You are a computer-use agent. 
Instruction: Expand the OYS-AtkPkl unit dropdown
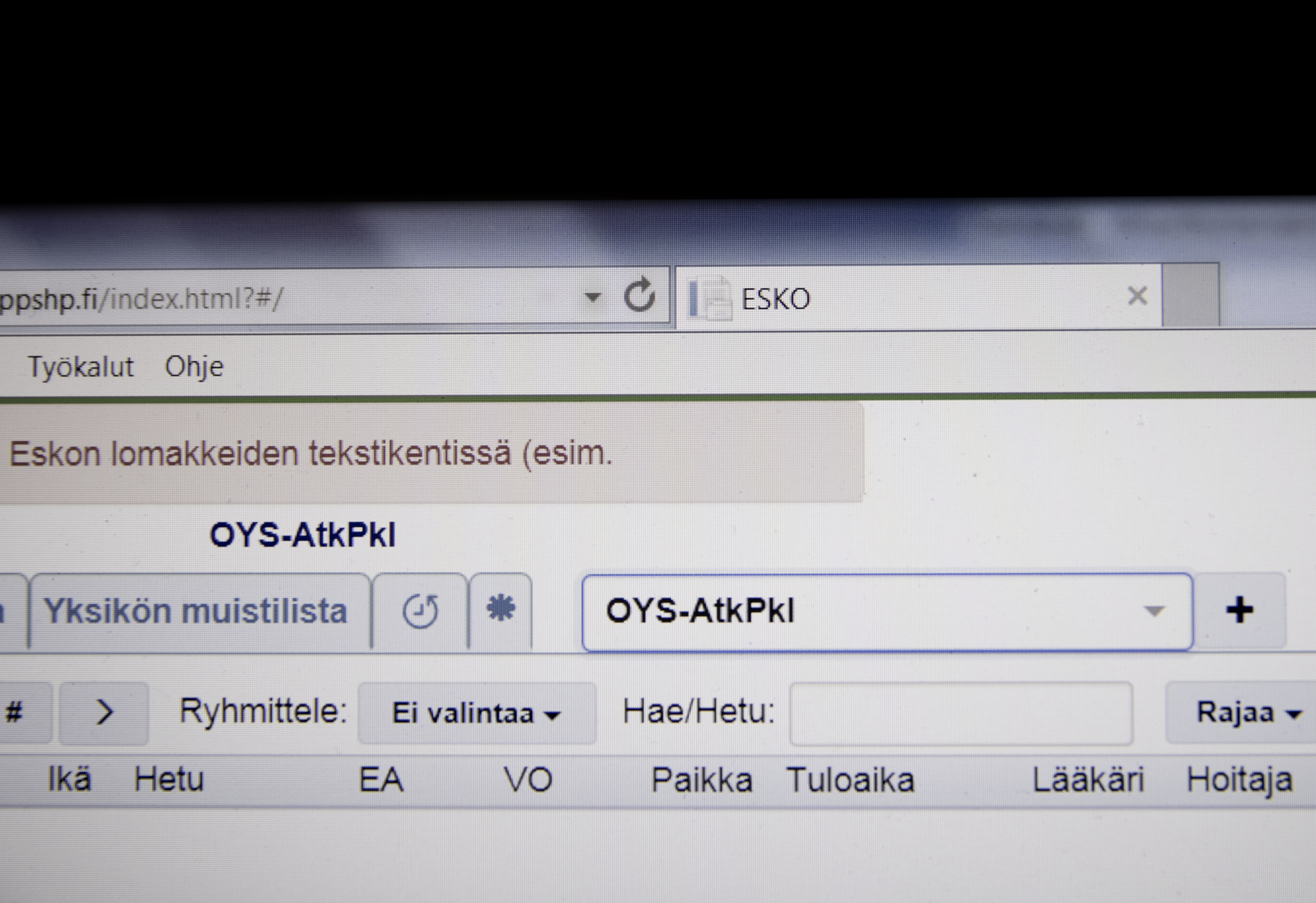(x=887, y=612)
